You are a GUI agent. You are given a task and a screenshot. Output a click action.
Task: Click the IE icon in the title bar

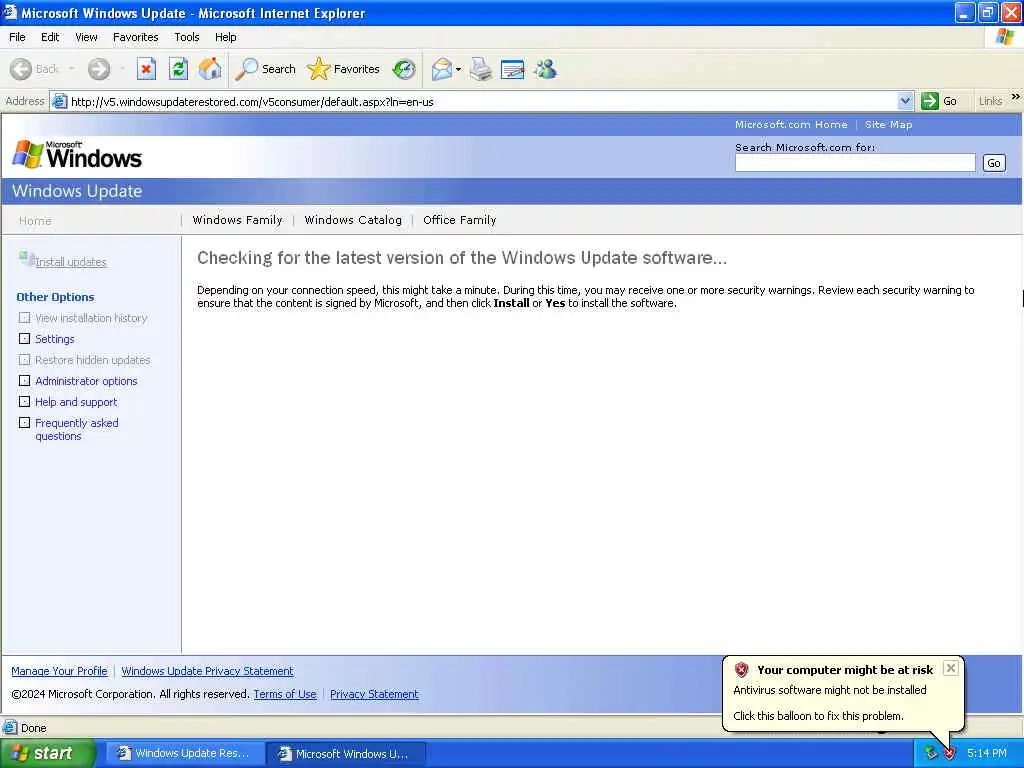9,12
